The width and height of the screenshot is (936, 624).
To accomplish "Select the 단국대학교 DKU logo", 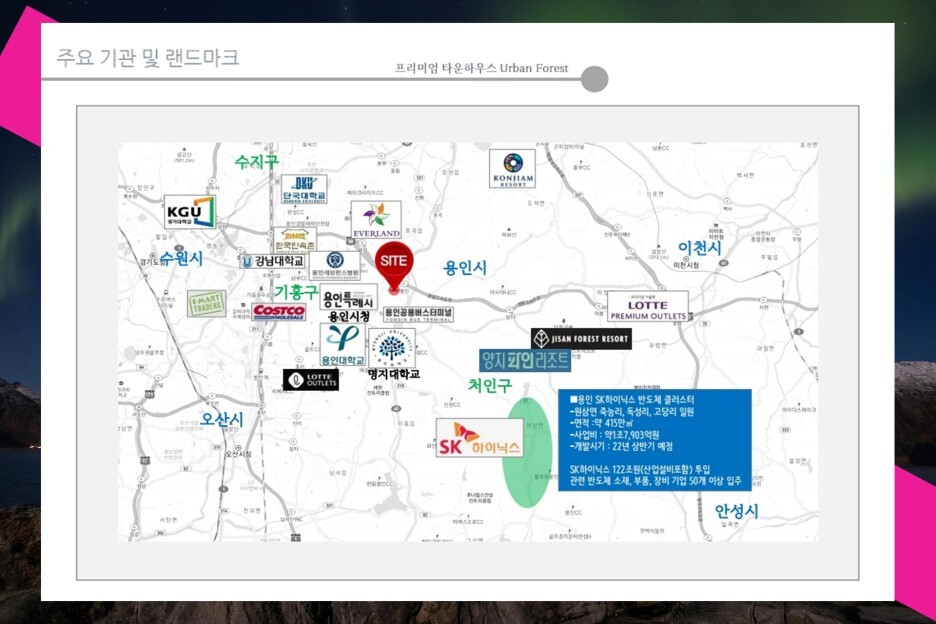I will click(x=304, y=189).
